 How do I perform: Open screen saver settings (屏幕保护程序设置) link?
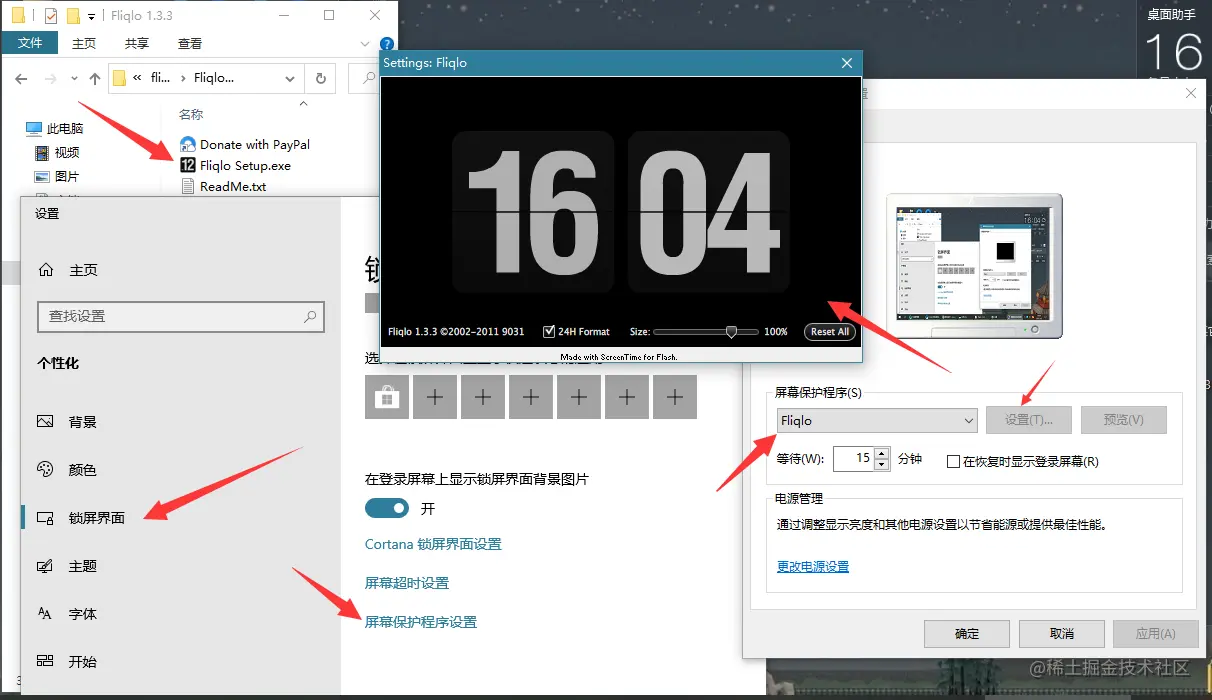[x=421, y=622]
